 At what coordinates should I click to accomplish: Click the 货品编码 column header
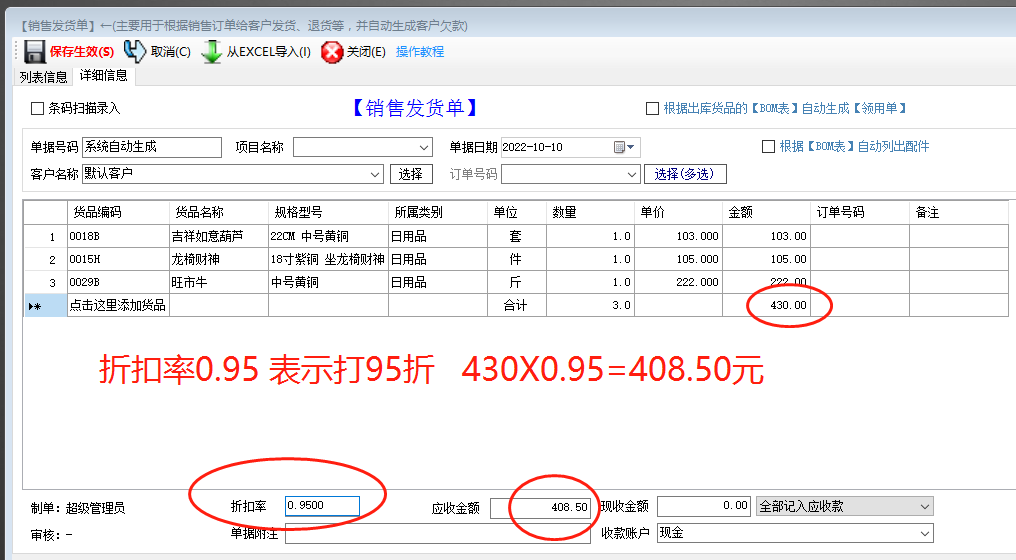[118, 213]
